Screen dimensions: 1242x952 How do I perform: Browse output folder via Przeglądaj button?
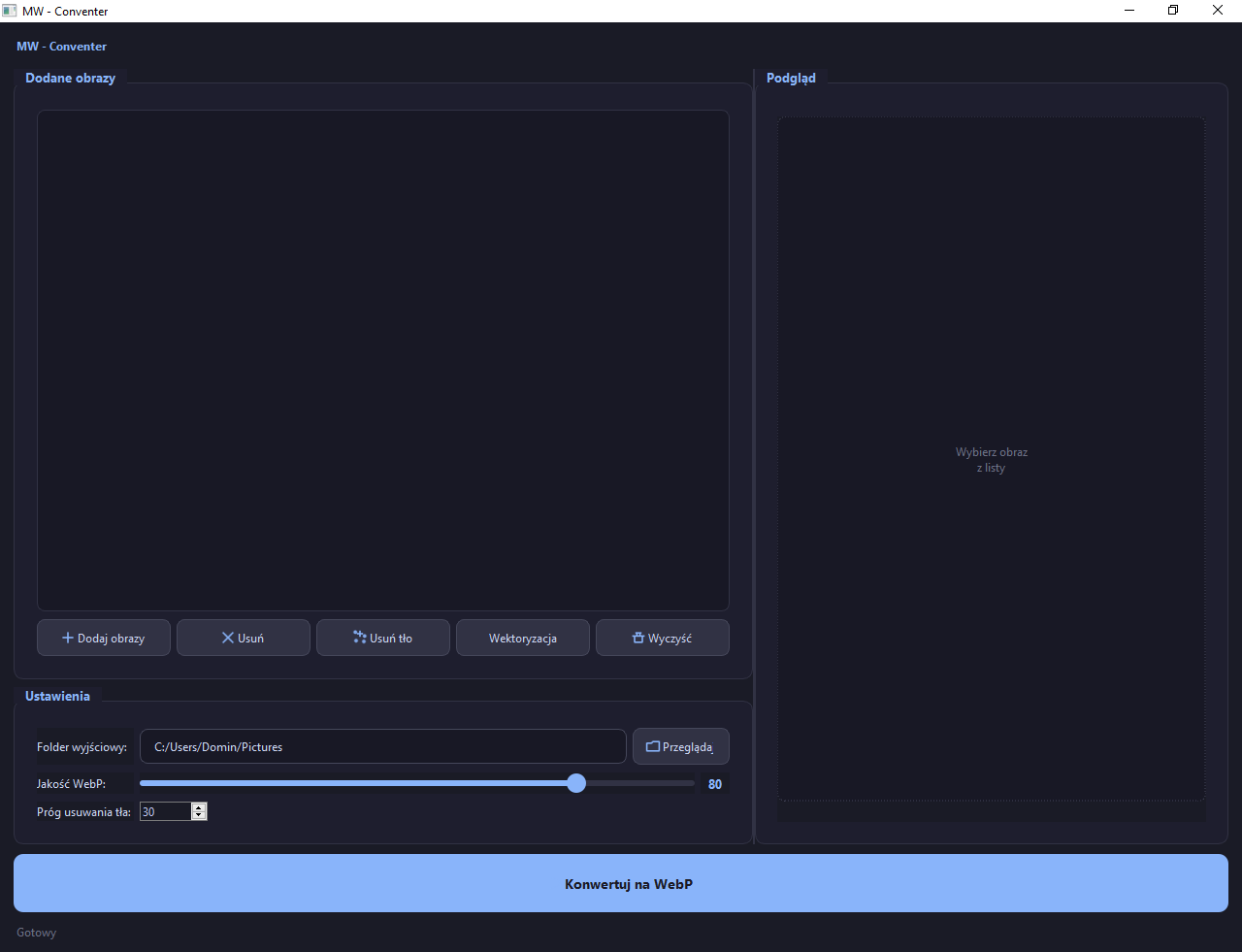click(681, 746)
